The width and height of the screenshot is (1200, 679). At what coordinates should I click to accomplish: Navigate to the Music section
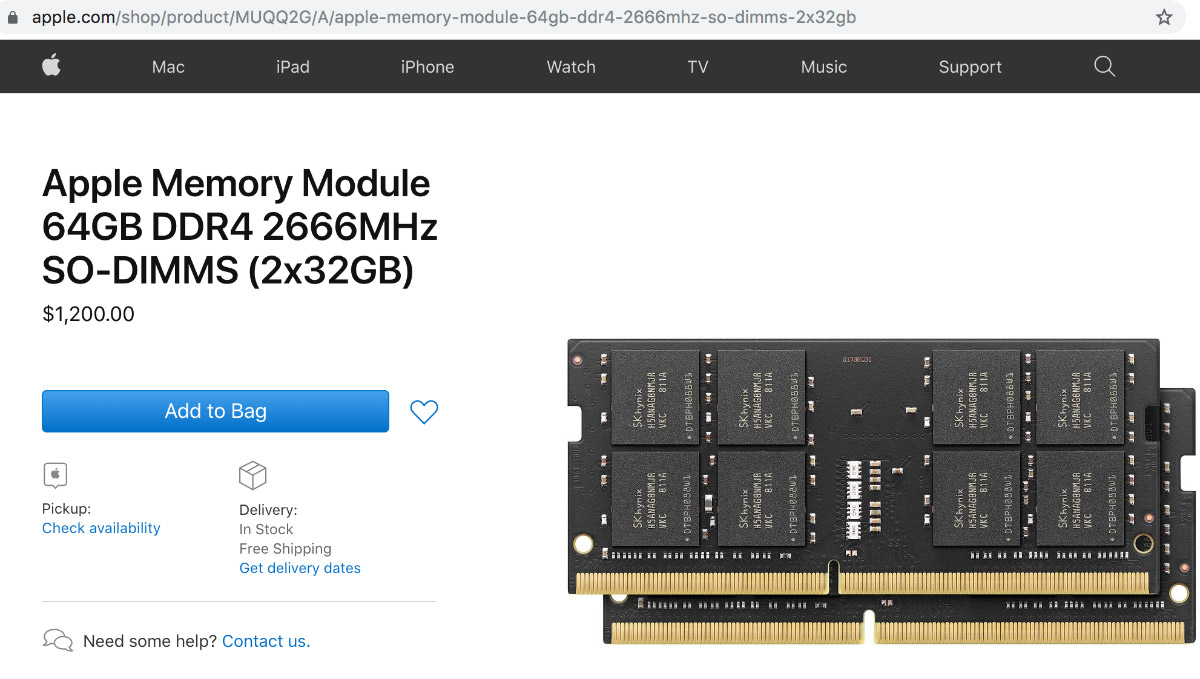[824, 67]
